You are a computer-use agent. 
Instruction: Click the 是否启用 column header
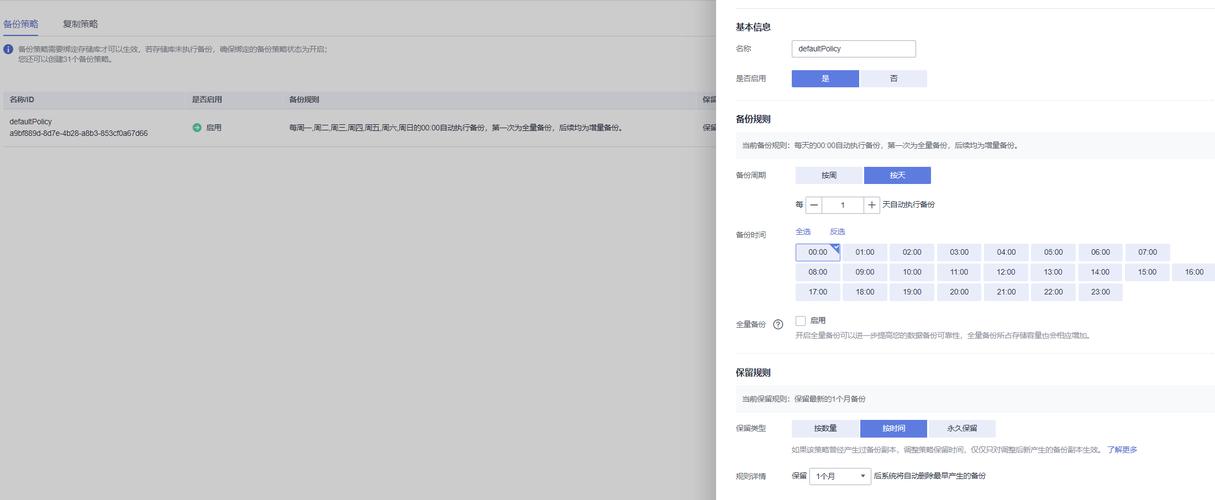pos(207,100)
